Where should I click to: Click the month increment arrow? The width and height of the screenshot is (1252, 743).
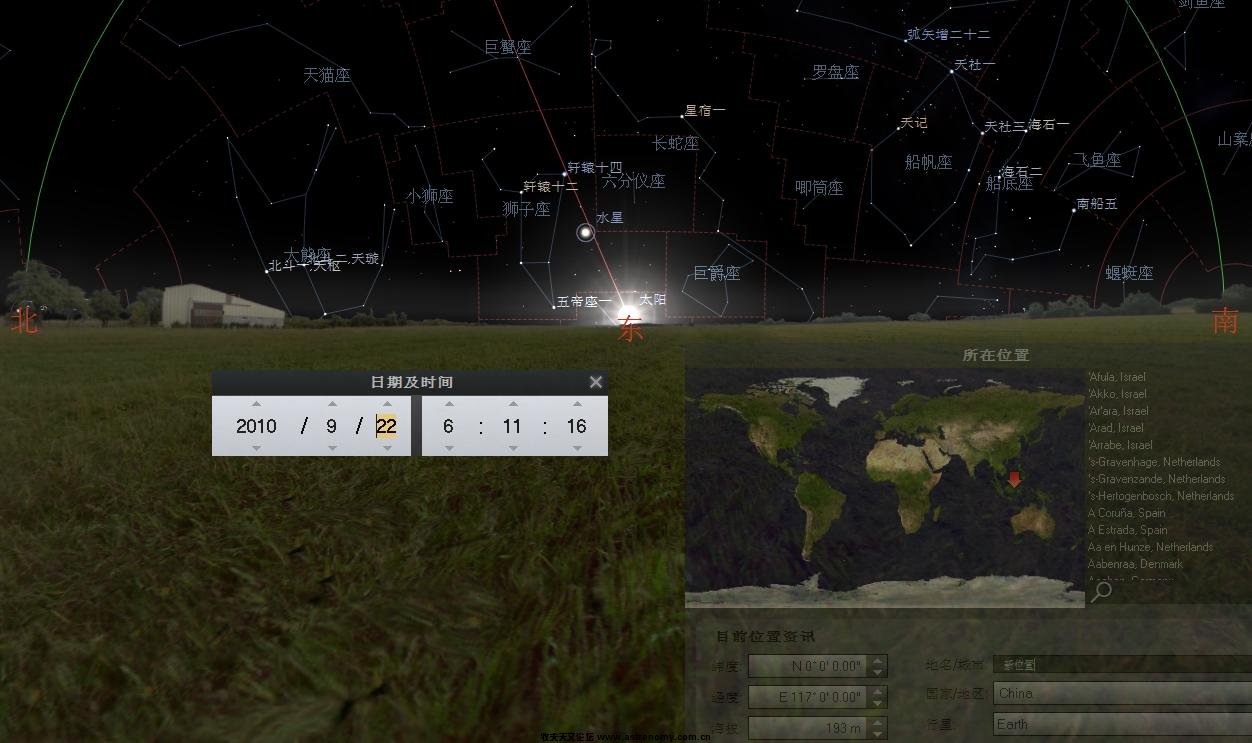pos(332,404)
